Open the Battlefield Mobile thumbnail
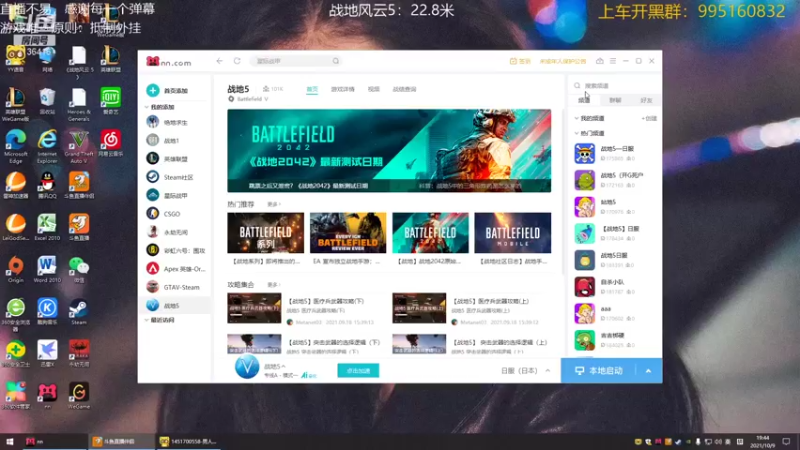Screen dimensions: 800x450 click(x=513, y=233)
